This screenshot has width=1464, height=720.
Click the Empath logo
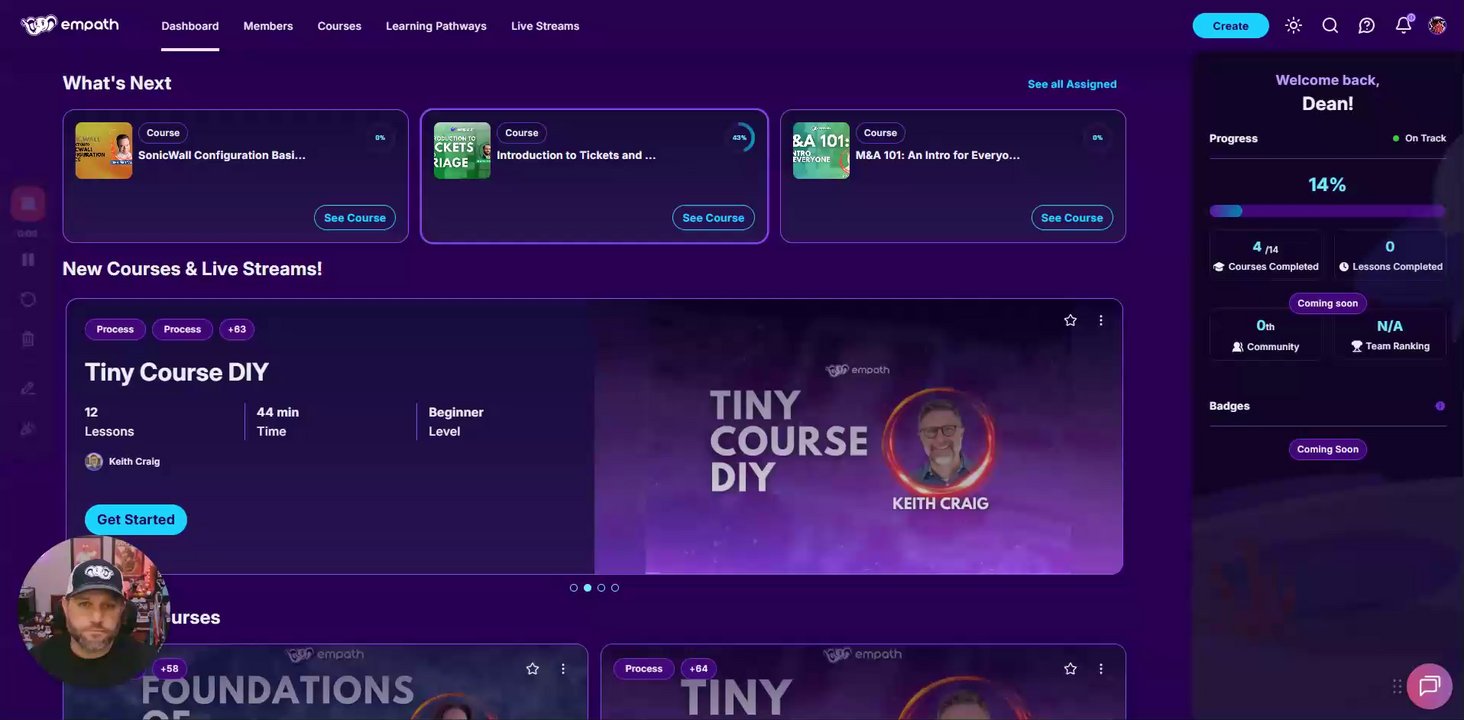click(69, 25)
